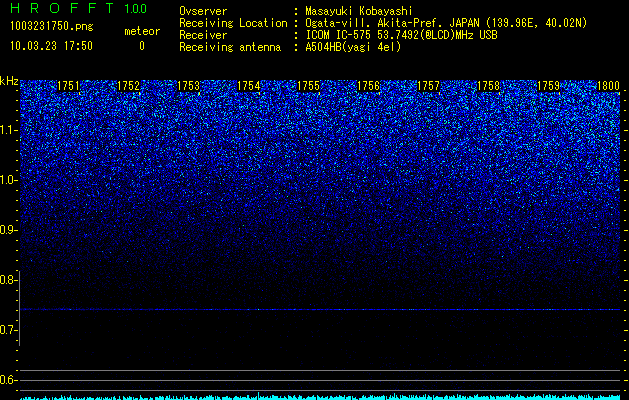Viewport: 629px width, 400px height.
Task: Click the 1757 time marker
Action: tap(428, 86)
